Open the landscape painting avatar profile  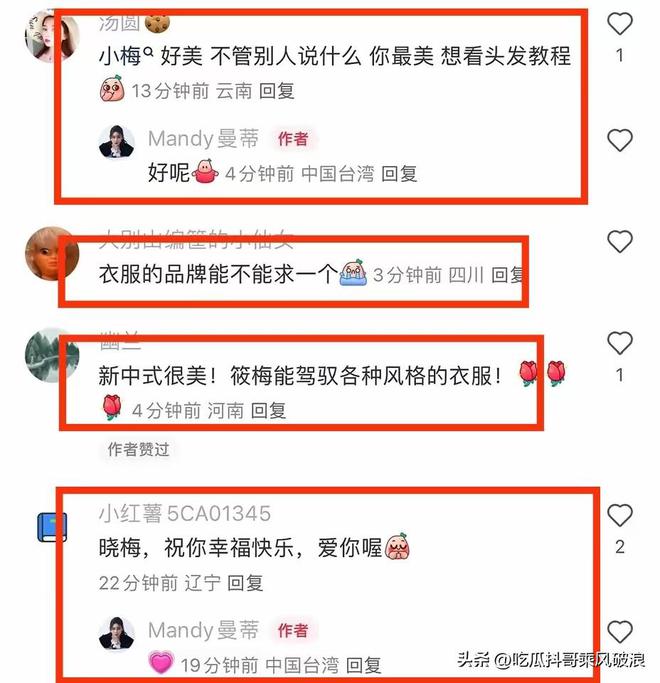click(52, 355)
